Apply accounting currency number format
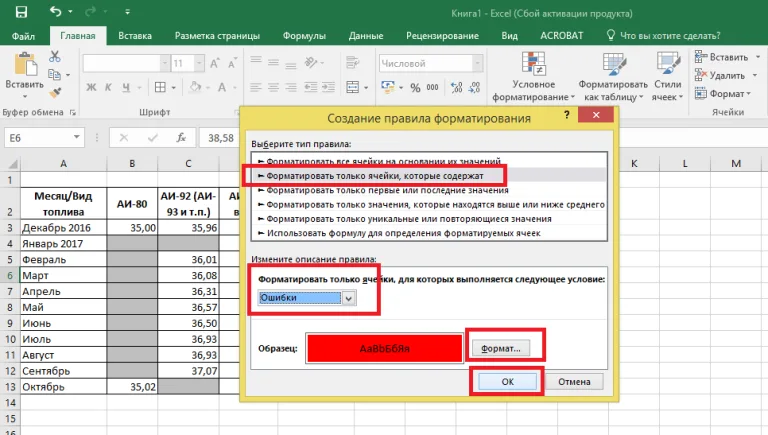 (x=388, y=87)
